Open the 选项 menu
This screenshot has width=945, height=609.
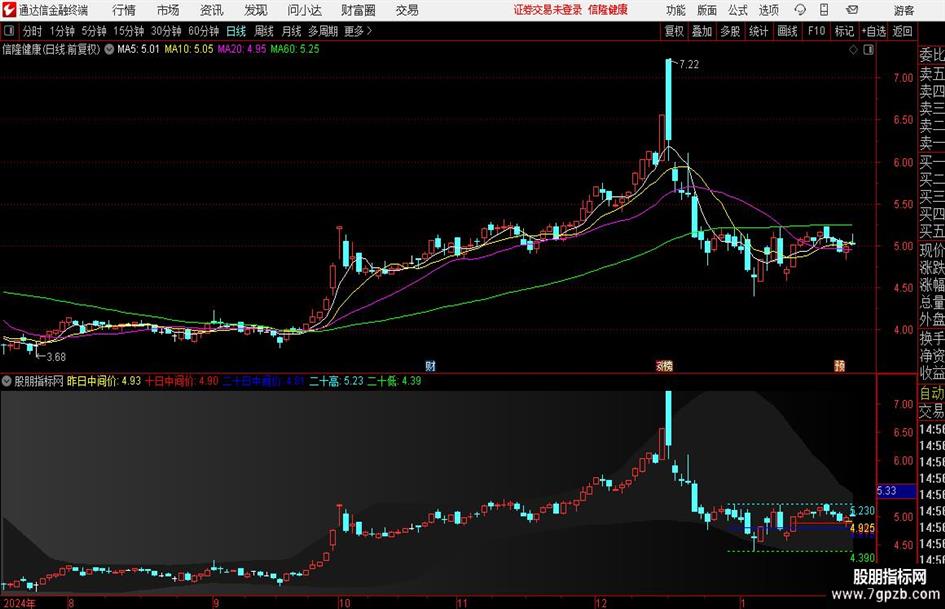point(769,10)
